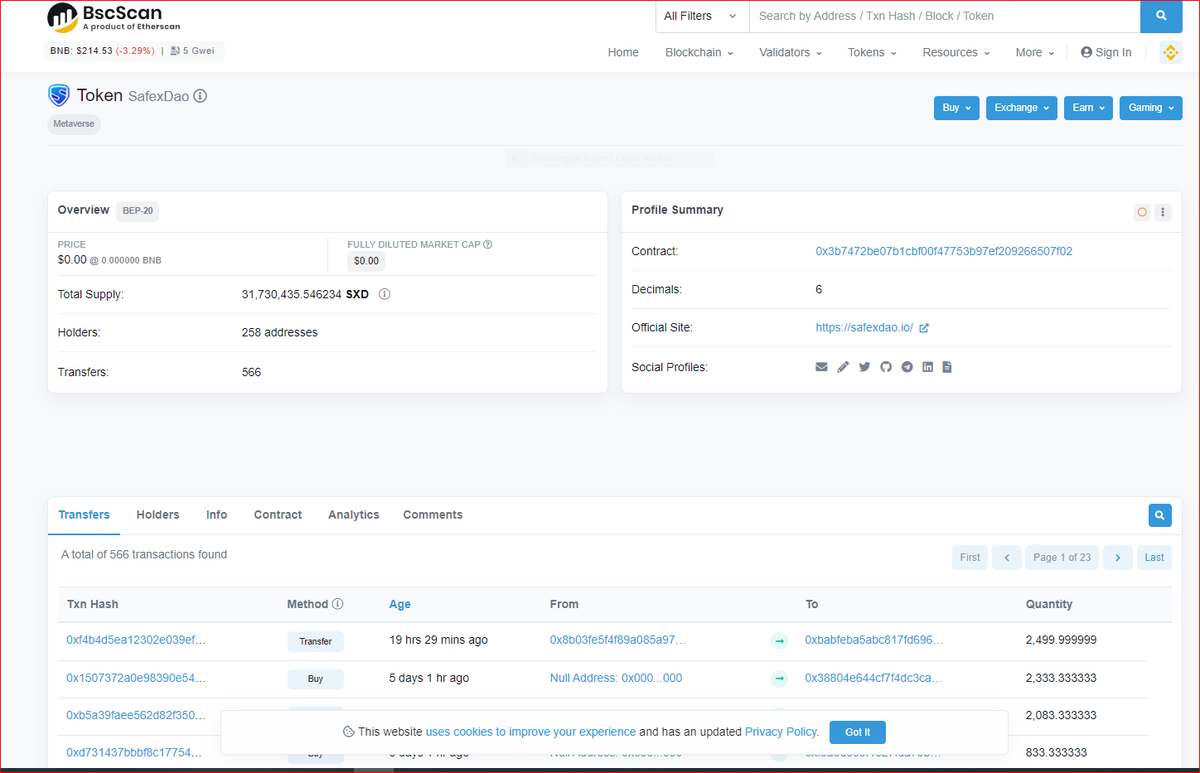Image resolution: width=1200 pixels, height=773 pixels.
Task: Expand the Blockchain menu
Action: click(x=699, y=52)
